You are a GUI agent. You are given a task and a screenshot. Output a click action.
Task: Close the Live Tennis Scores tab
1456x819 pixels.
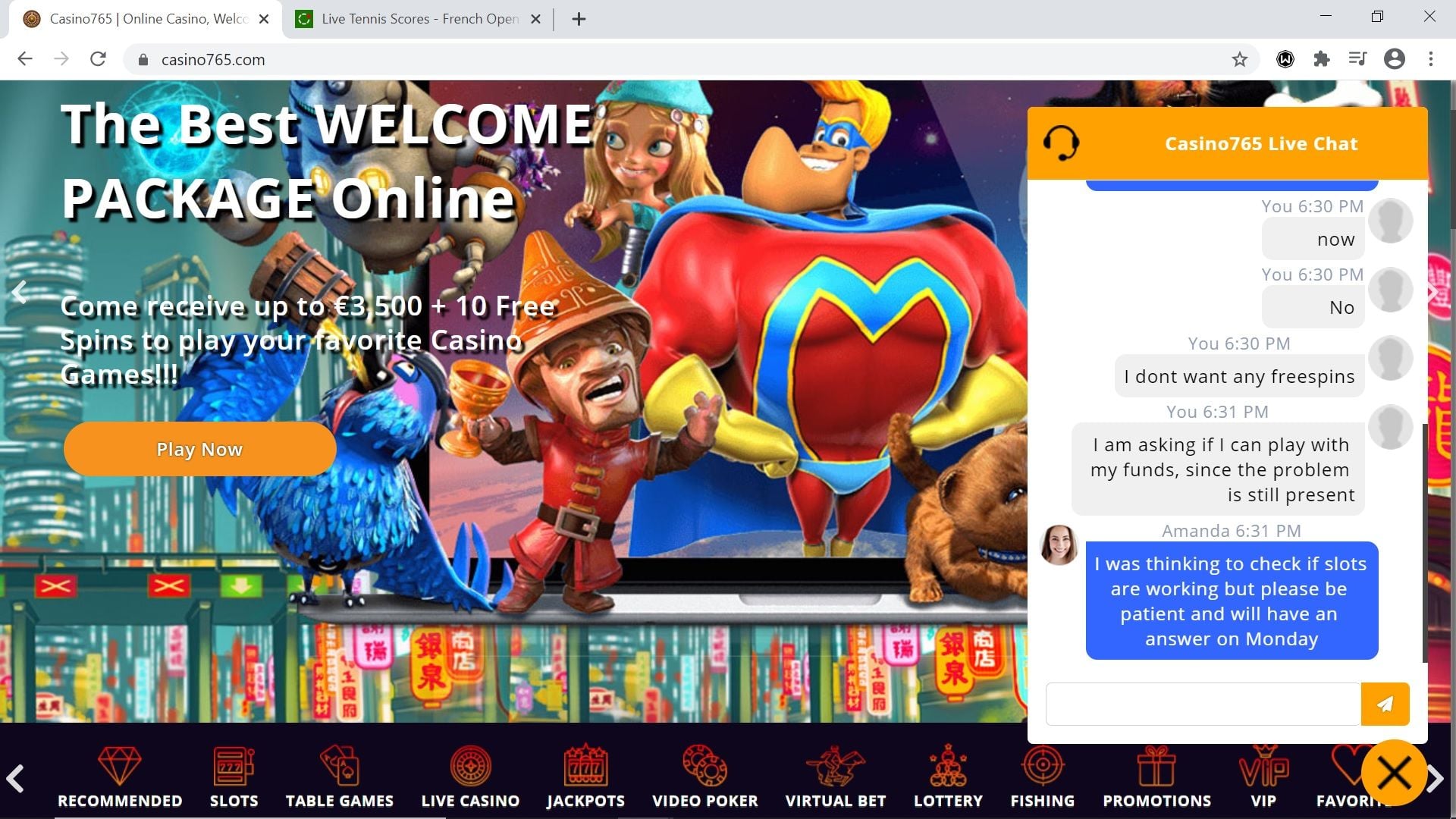(535, 19)
